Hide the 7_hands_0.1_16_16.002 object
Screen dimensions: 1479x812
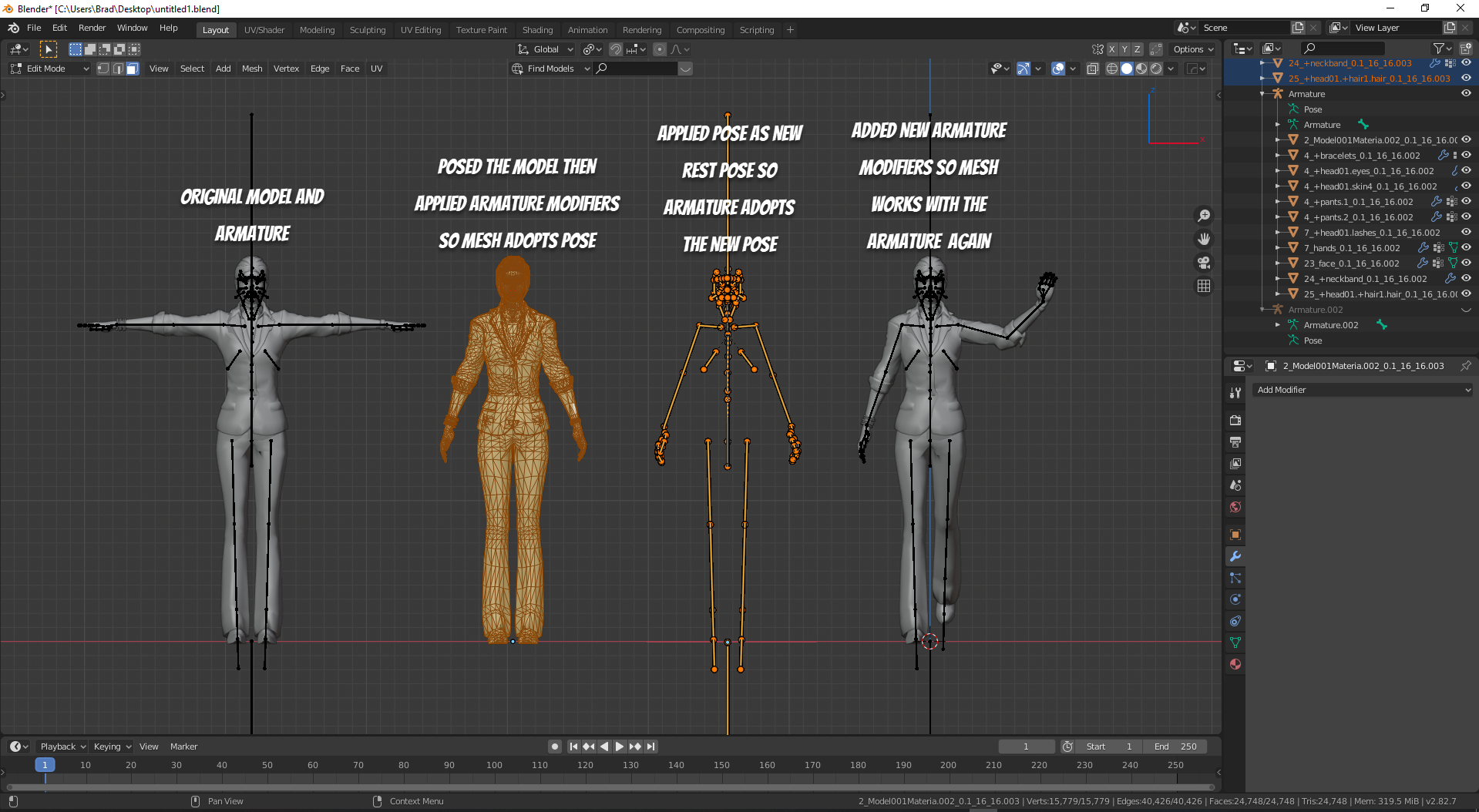[x=1466, y=248]
